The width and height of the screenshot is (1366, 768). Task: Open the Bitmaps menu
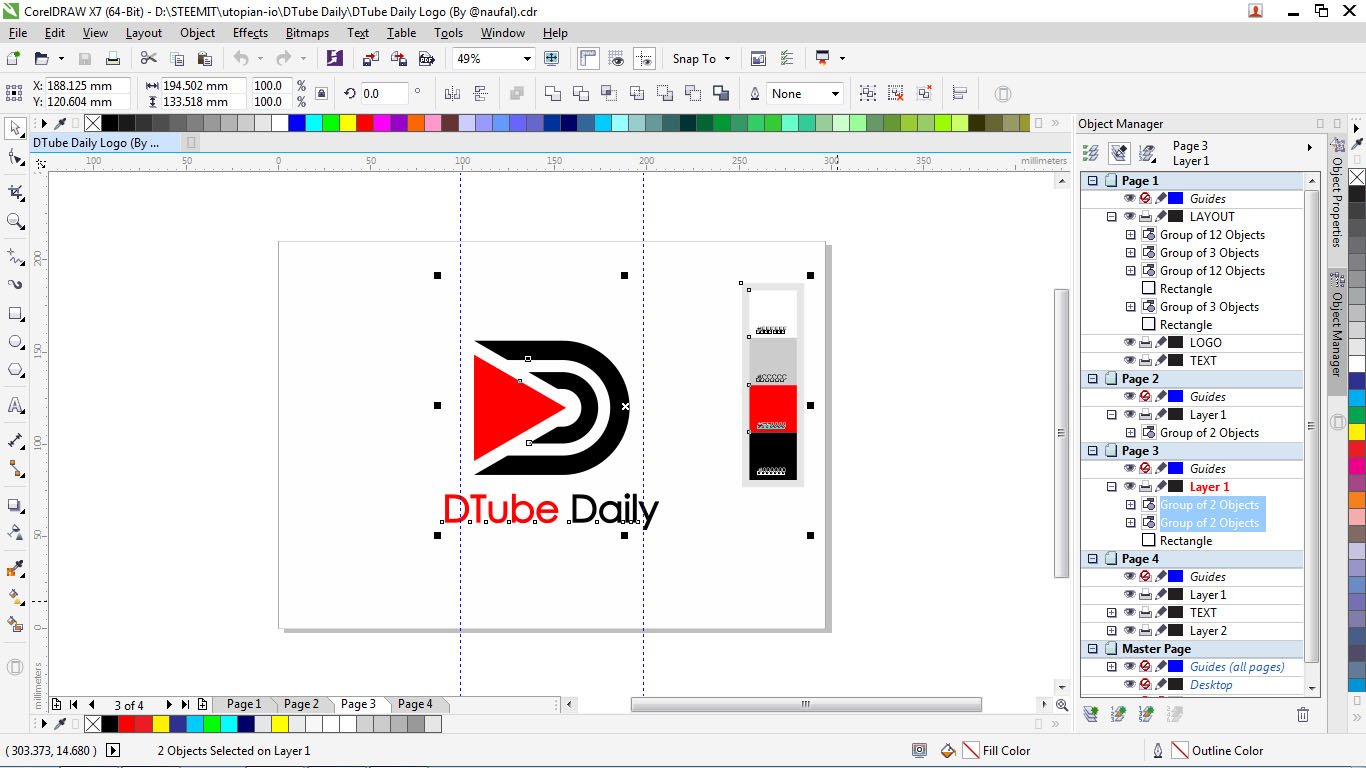(x=307, y=33)
